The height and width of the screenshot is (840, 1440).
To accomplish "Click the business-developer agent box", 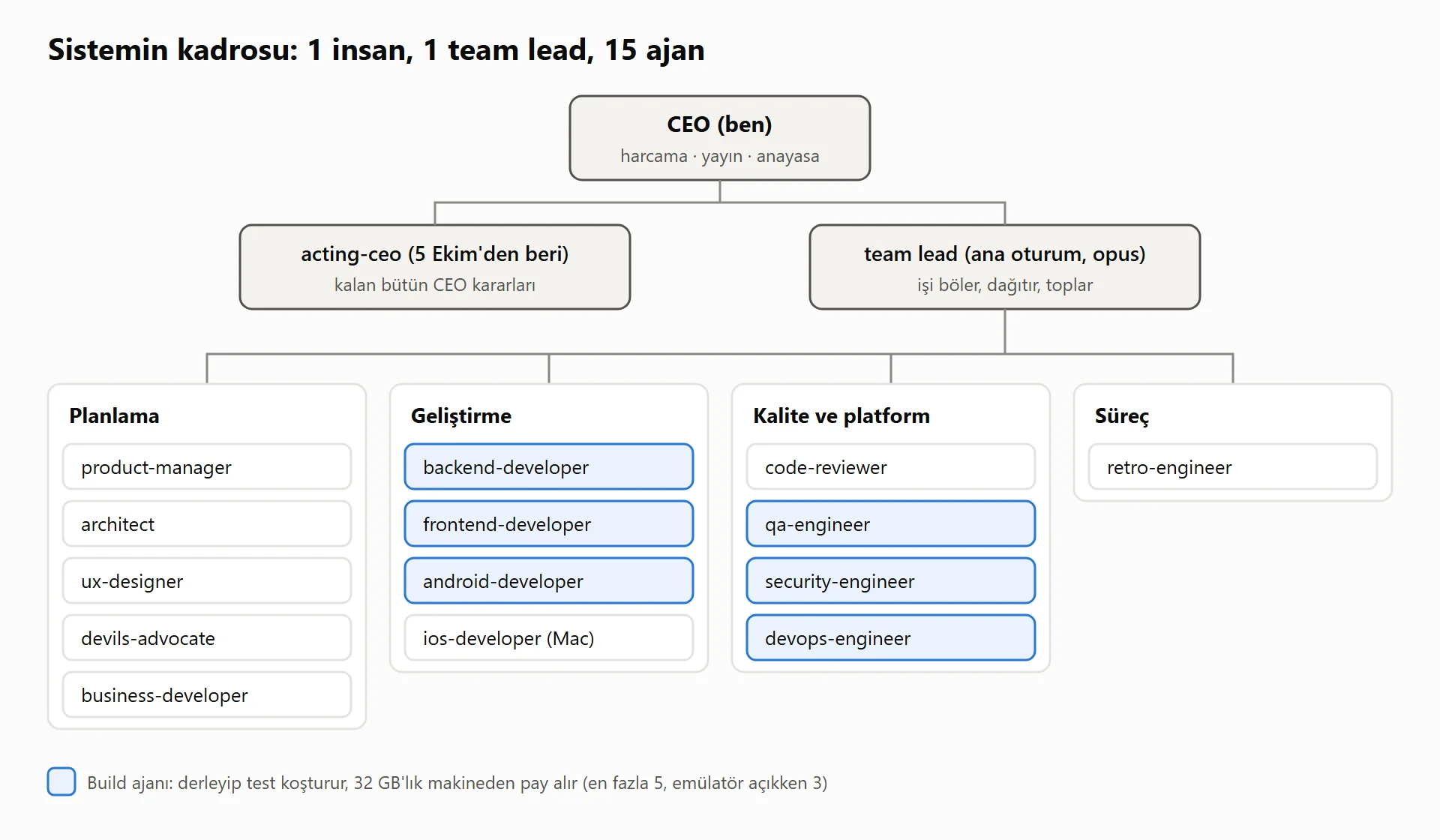I will coord(207,694).
